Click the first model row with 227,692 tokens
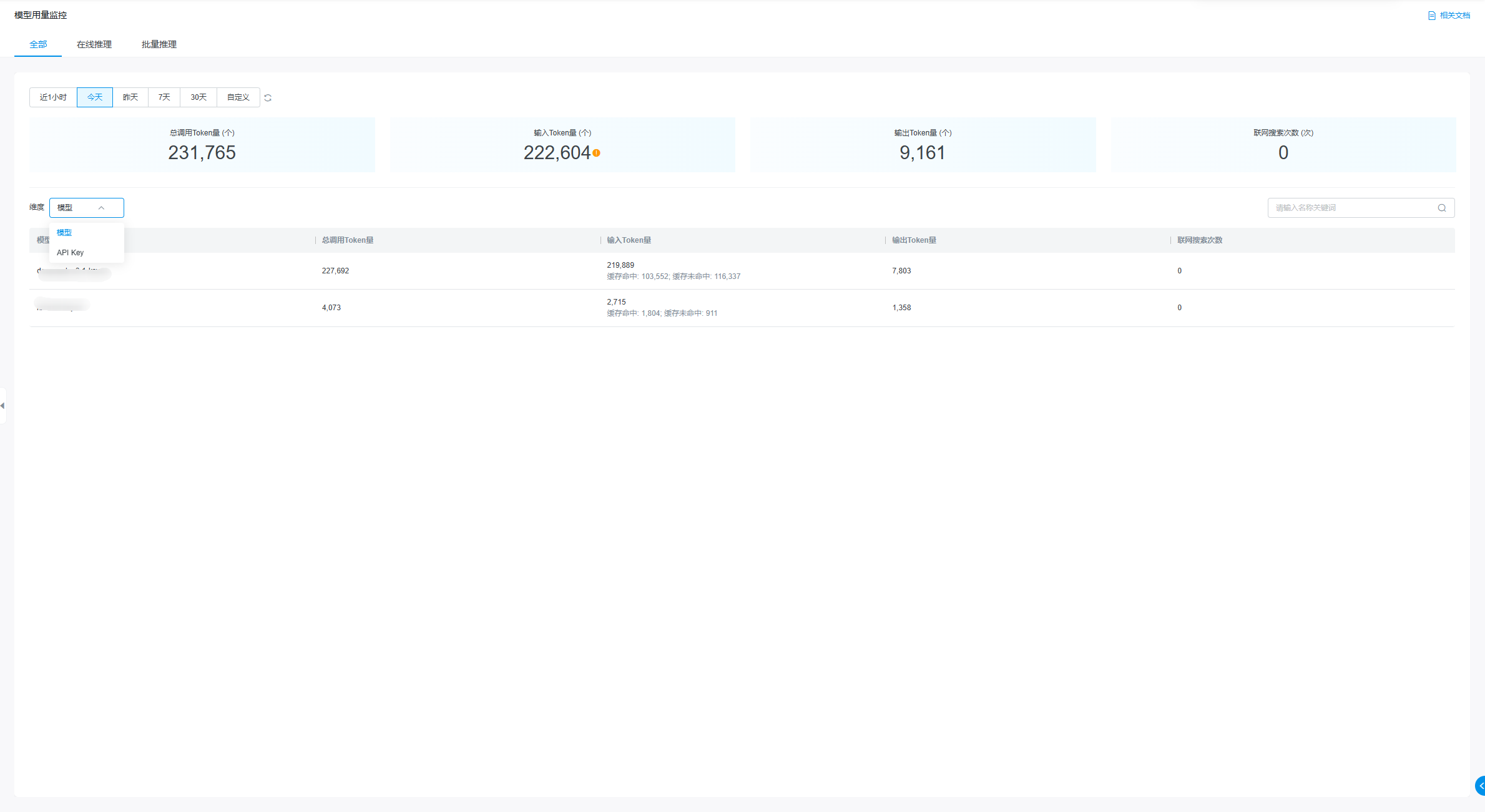 (335, 271)
